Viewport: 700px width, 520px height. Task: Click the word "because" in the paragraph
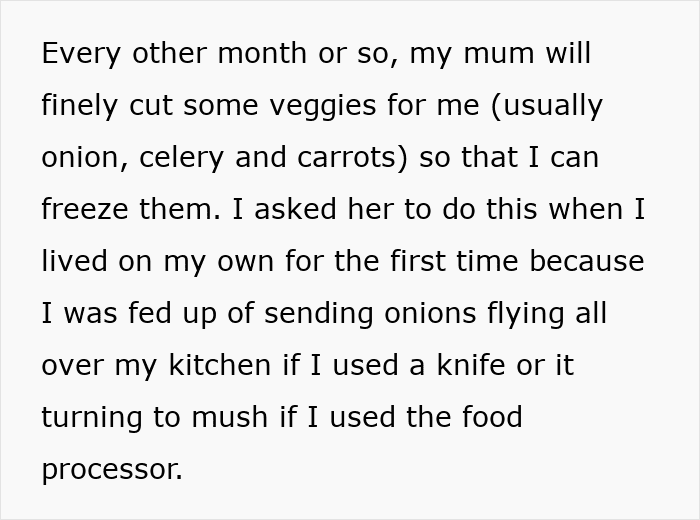point(587,262)
